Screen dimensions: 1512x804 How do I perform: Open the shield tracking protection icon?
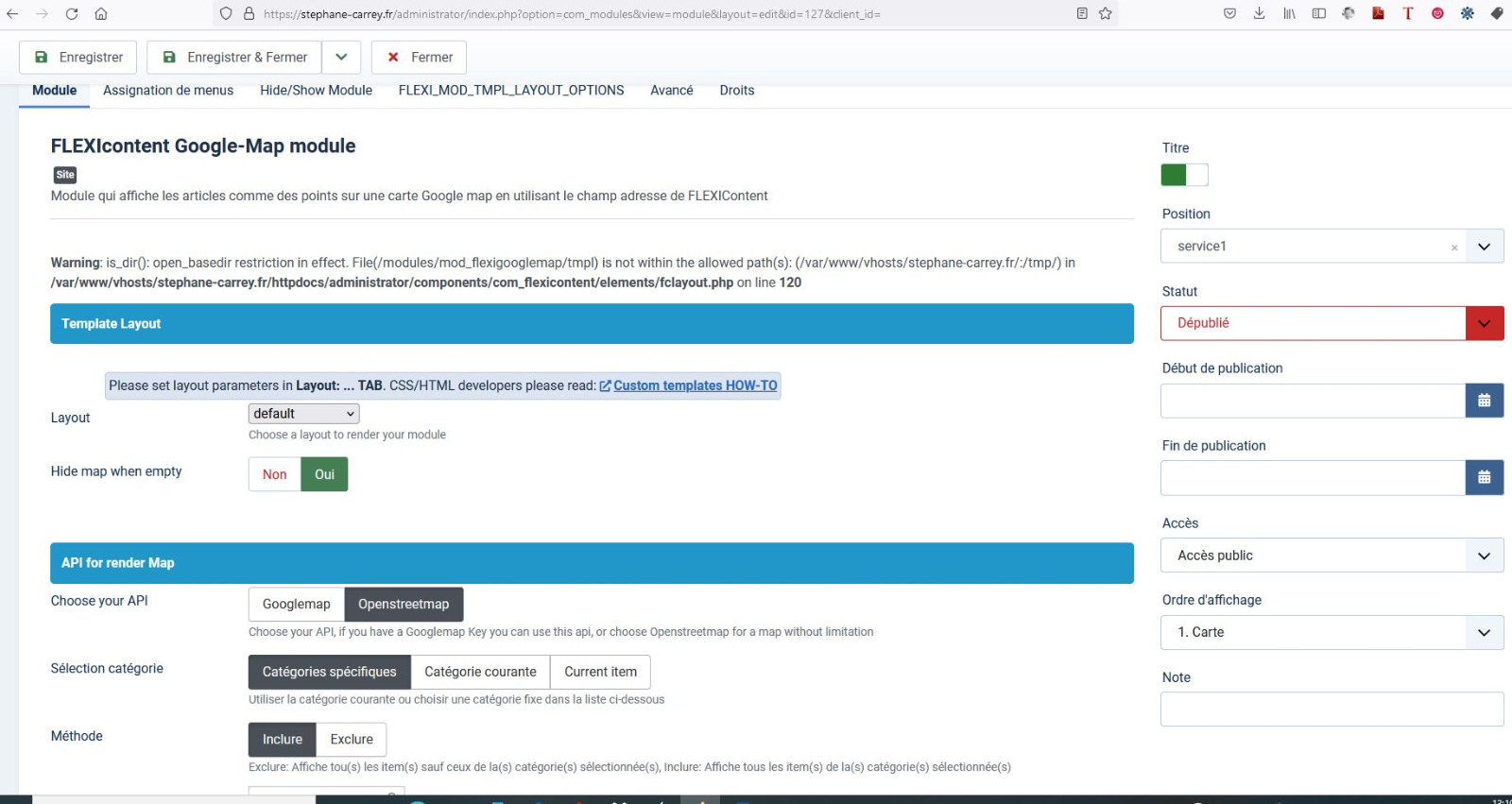click(x=226, y=14)
